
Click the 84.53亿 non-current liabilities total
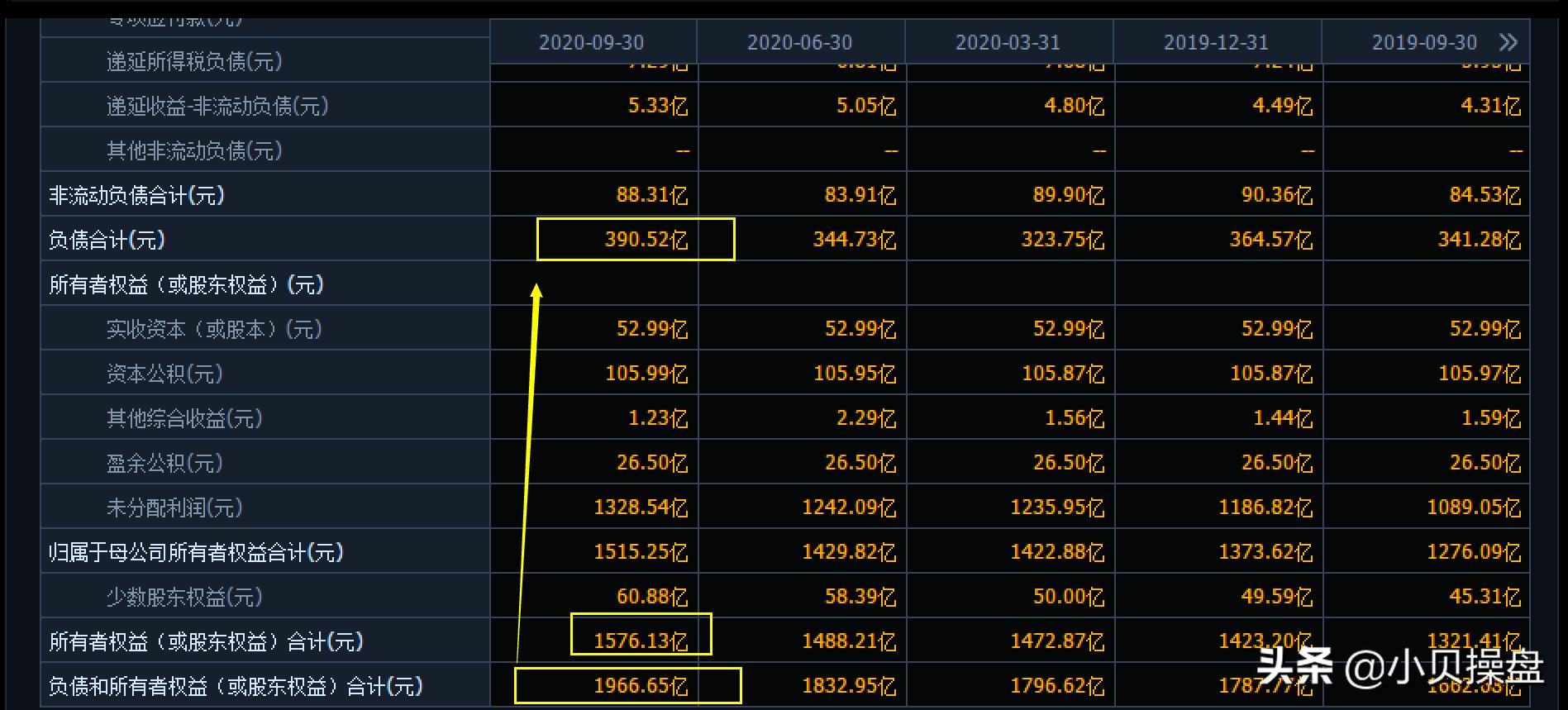point(1485,195)
